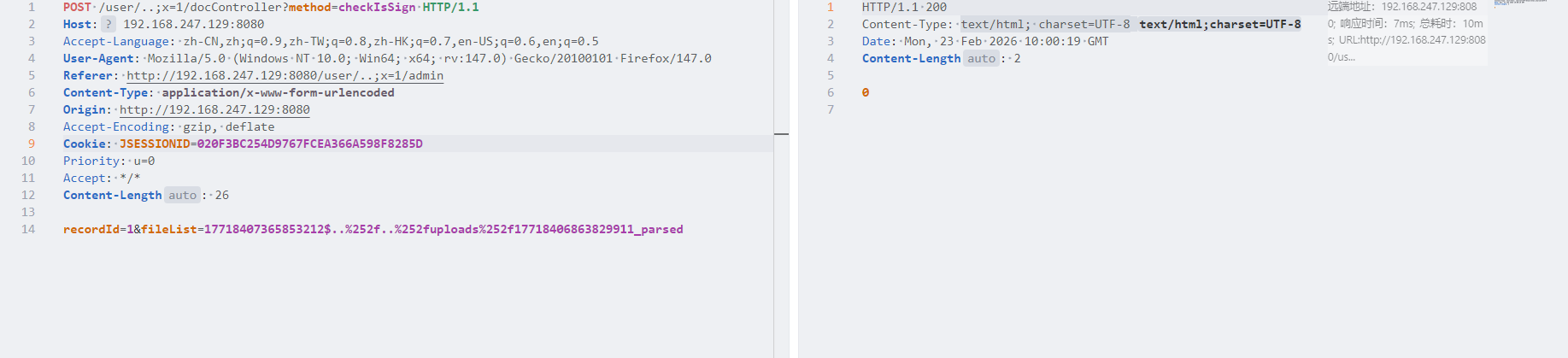Click the auto tag on request Content-Length

(x=182, y=195)
